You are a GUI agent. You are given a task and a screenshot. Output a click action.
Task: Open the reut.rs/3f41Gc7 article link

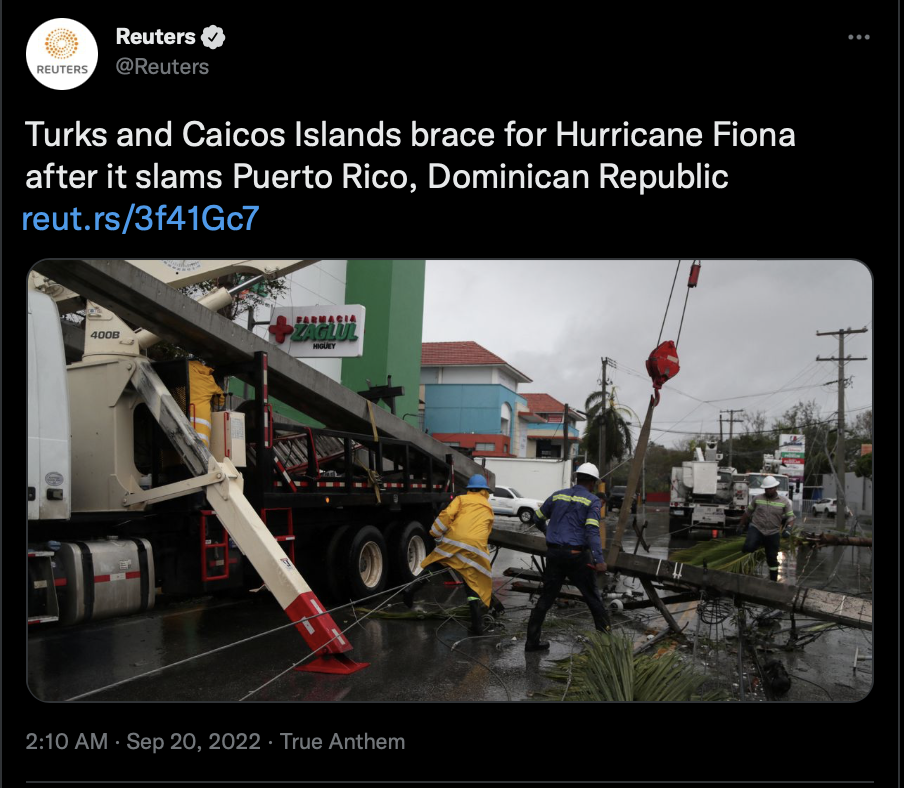tap(140, 218)
